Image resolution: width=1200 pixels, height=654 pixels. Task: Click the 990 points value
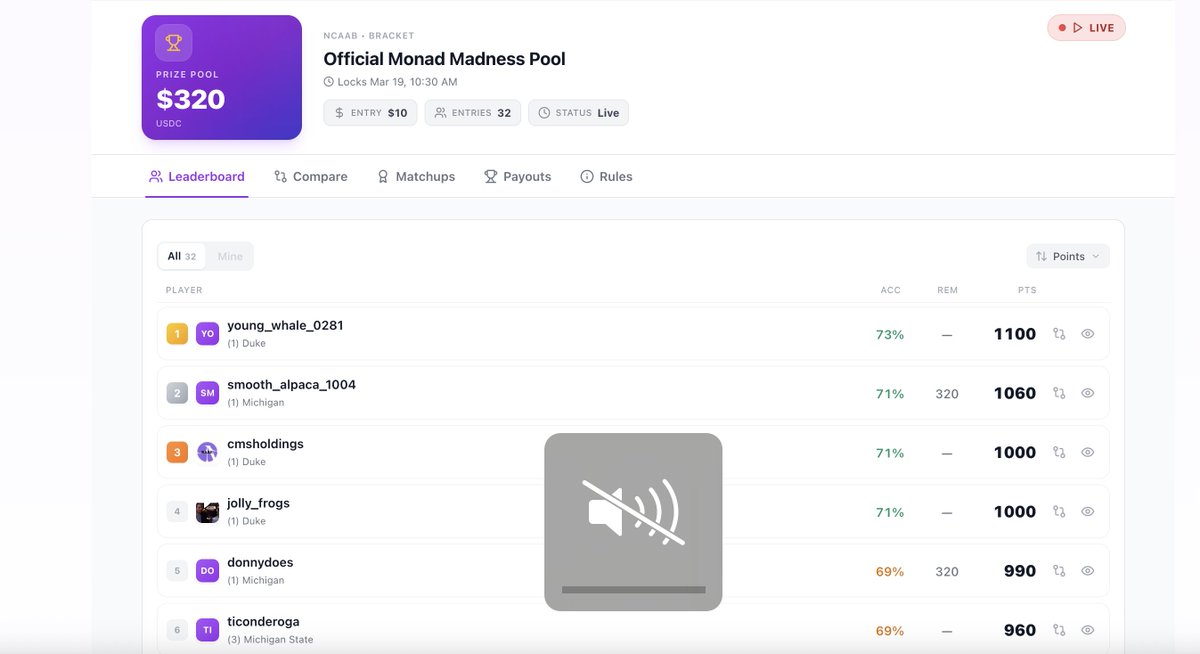click(x=1020, y=570)
